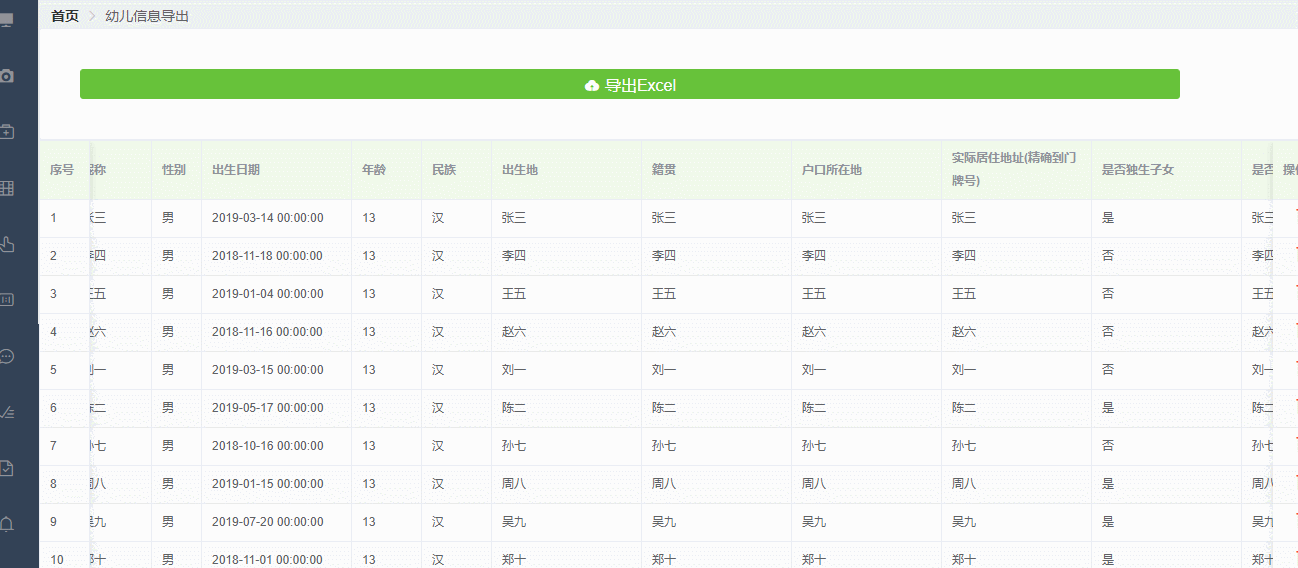Select birth date 2019-03-15 00:00:00
This screenshot has height=568, width=1298.
(x=267, y=370)
